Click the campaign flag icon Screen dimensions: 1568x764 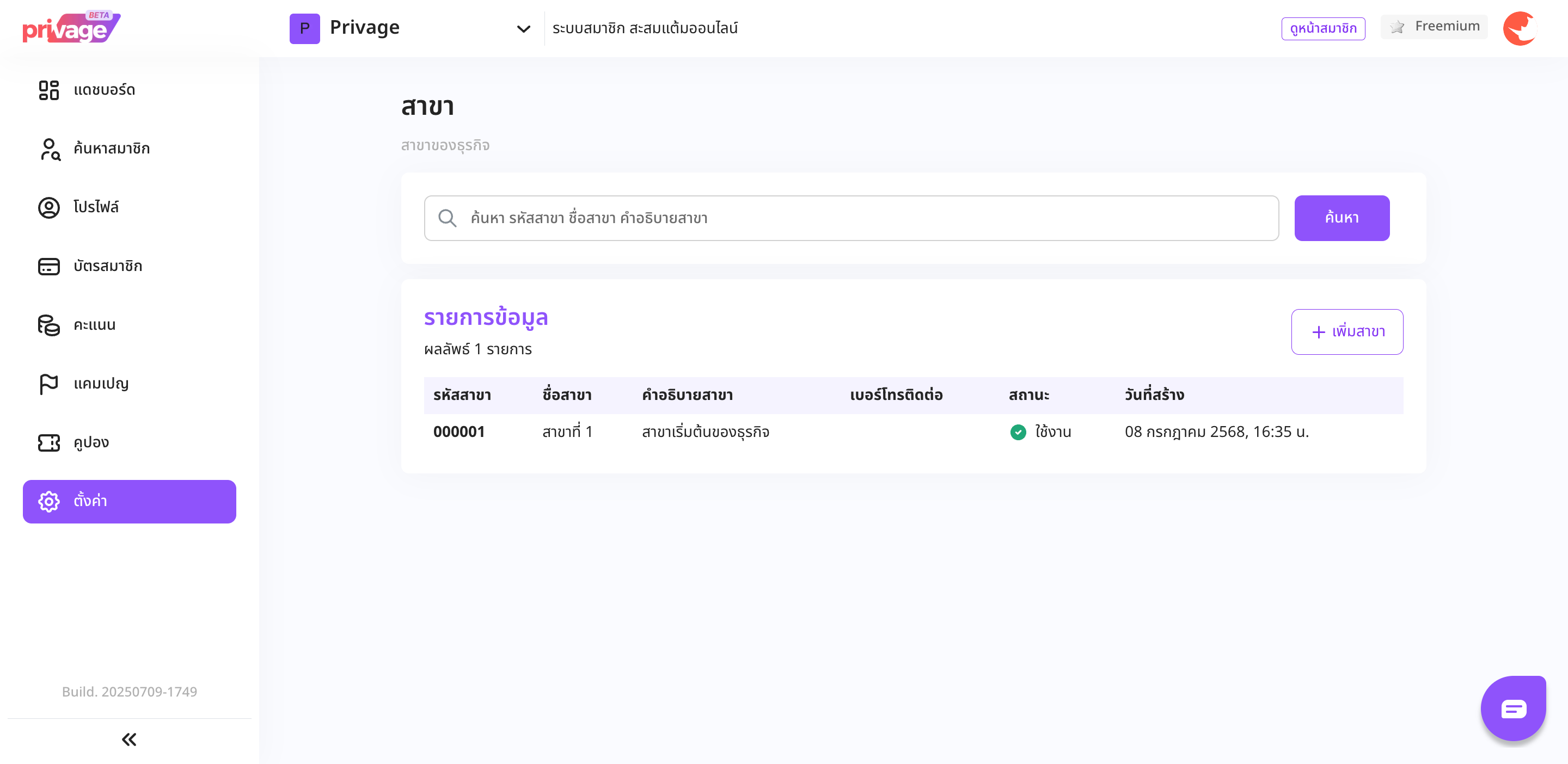48,384
